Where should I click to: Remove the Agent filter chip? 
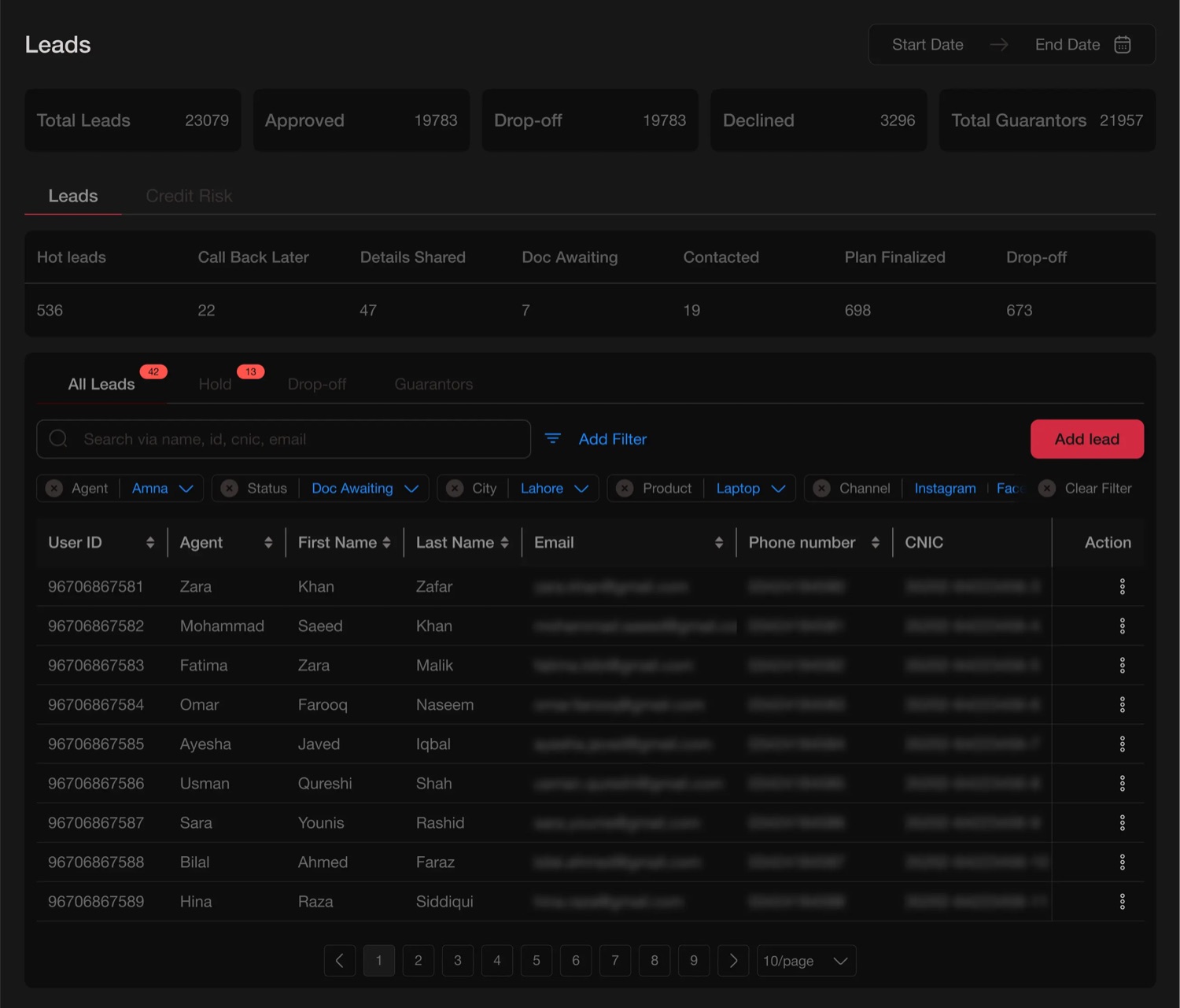pos(54,488)
